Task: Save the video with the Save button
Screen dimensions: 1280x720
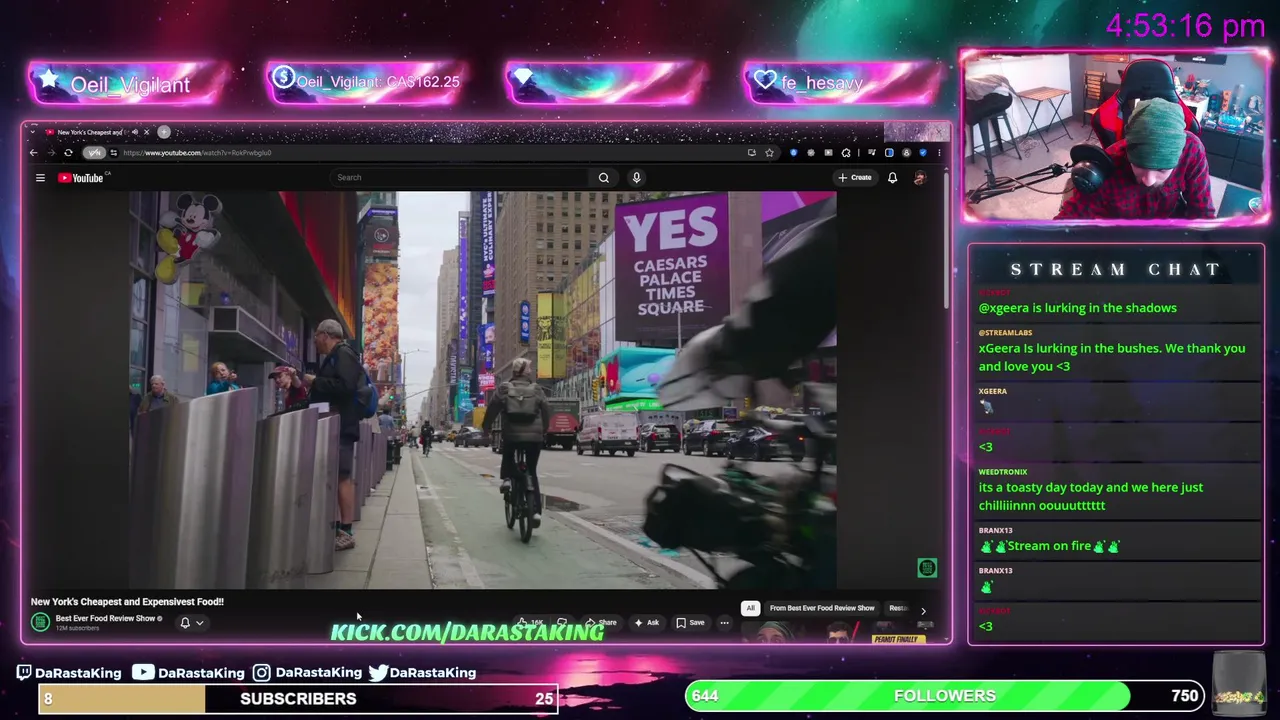Action: [x=690, y=623]
